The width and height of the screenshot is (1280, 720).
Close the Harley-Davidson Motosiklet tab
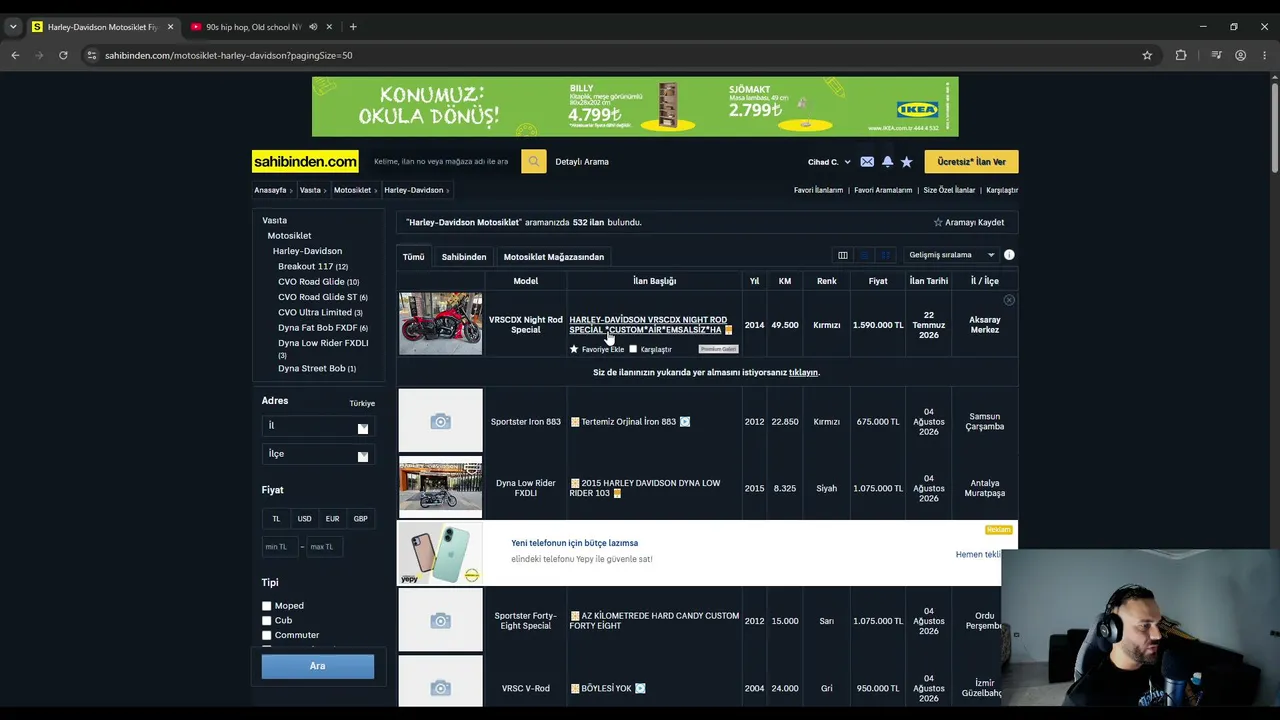(x=170, y=27)
